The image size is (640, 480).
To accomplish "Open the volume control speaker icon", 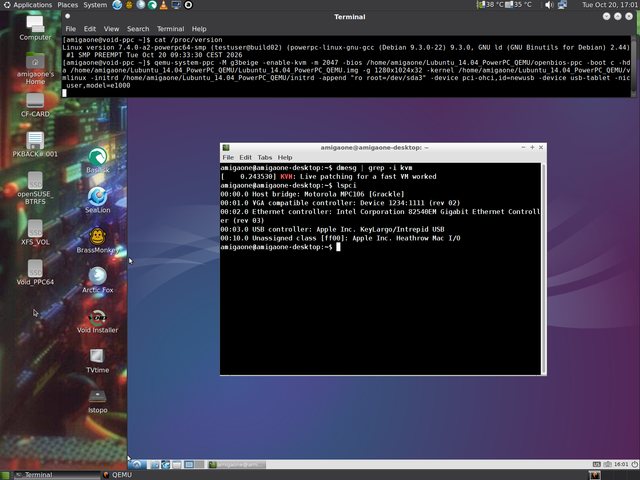I will [x=549, y=5].
